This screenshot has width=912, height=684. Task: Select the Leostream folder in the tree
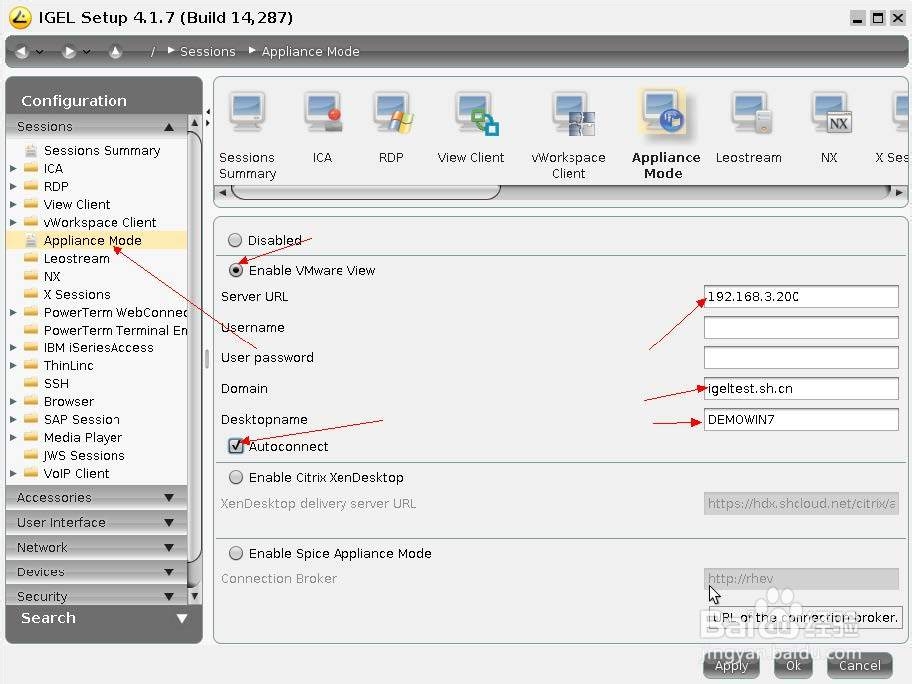point(76,259)
